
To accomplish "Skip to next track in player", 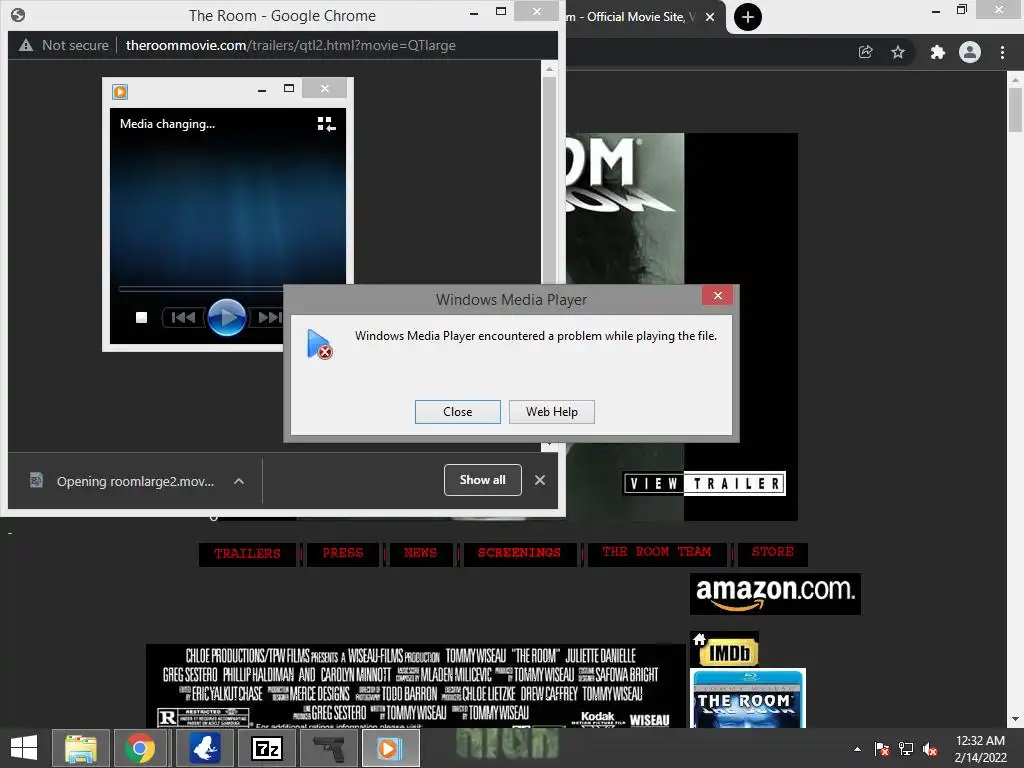I will [268, 317].
